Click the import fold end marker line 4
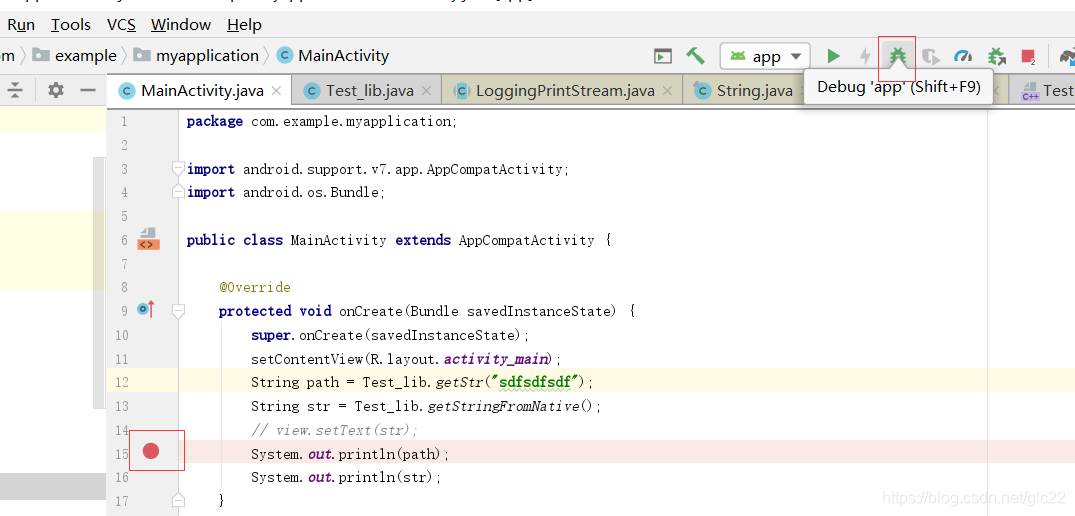 click(x=178, y=191)
